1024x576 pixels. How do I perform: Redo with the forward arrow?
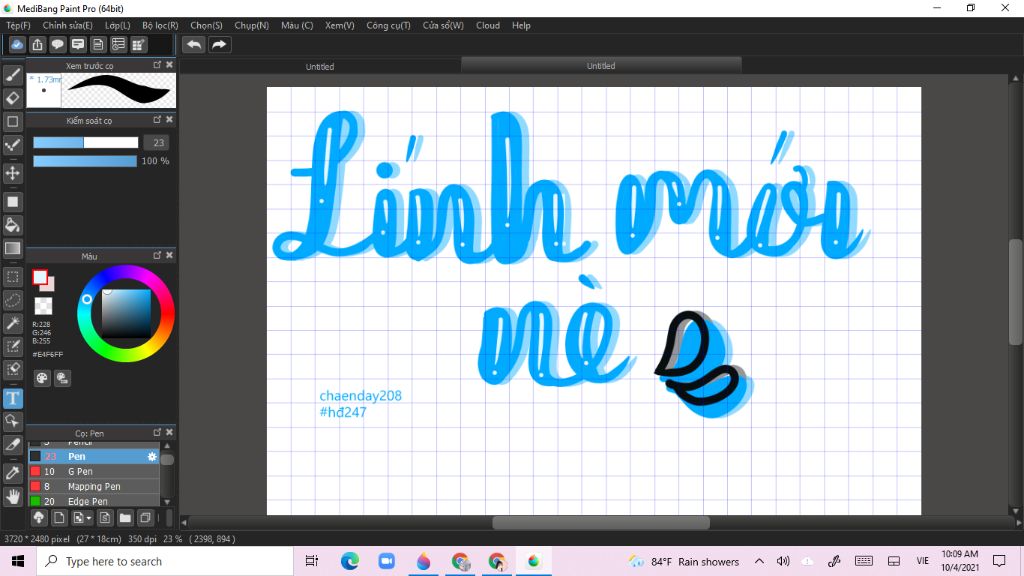click(x=219, y=44)
